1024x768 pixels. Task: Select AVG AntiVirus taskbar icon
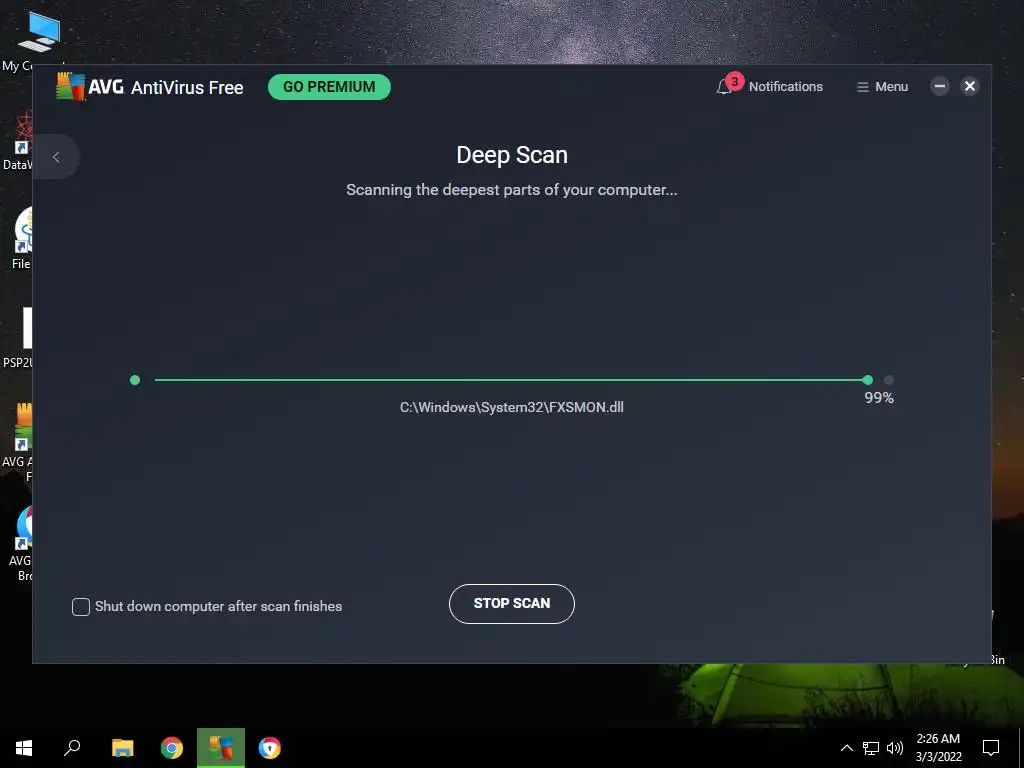tap(221, 748)
